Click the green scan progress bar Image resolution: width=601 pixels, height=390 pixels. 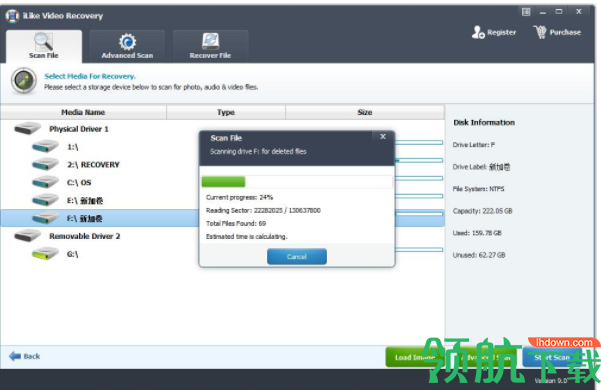point(223,182)
